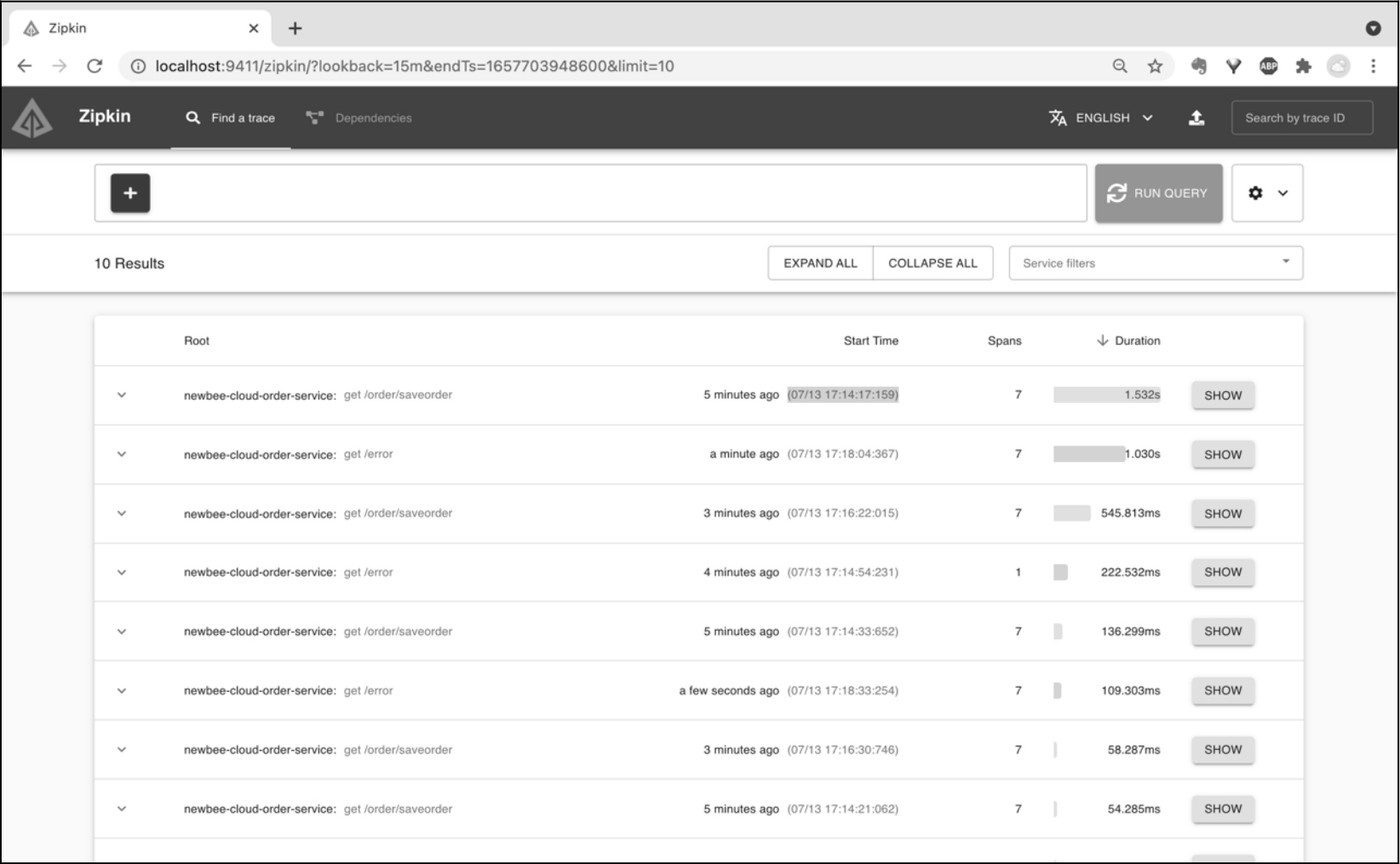Show the trace with duration 54.285ms
This screenshot has height=864, width=1400.
[x=1223, y=809]
